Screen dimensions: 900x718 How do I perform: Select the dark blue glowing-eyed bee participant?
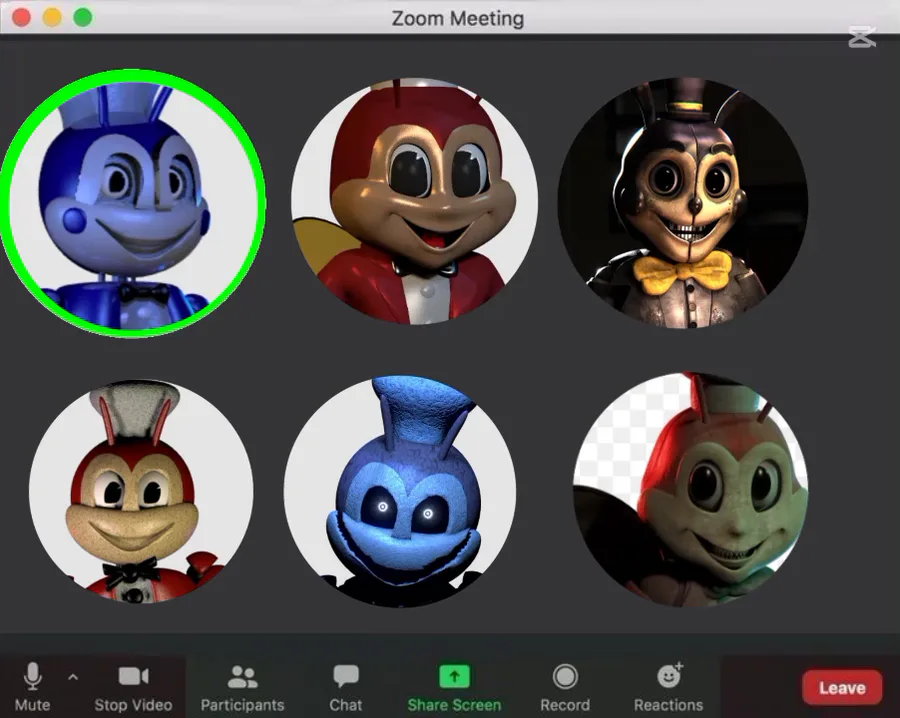pos(400,491)
